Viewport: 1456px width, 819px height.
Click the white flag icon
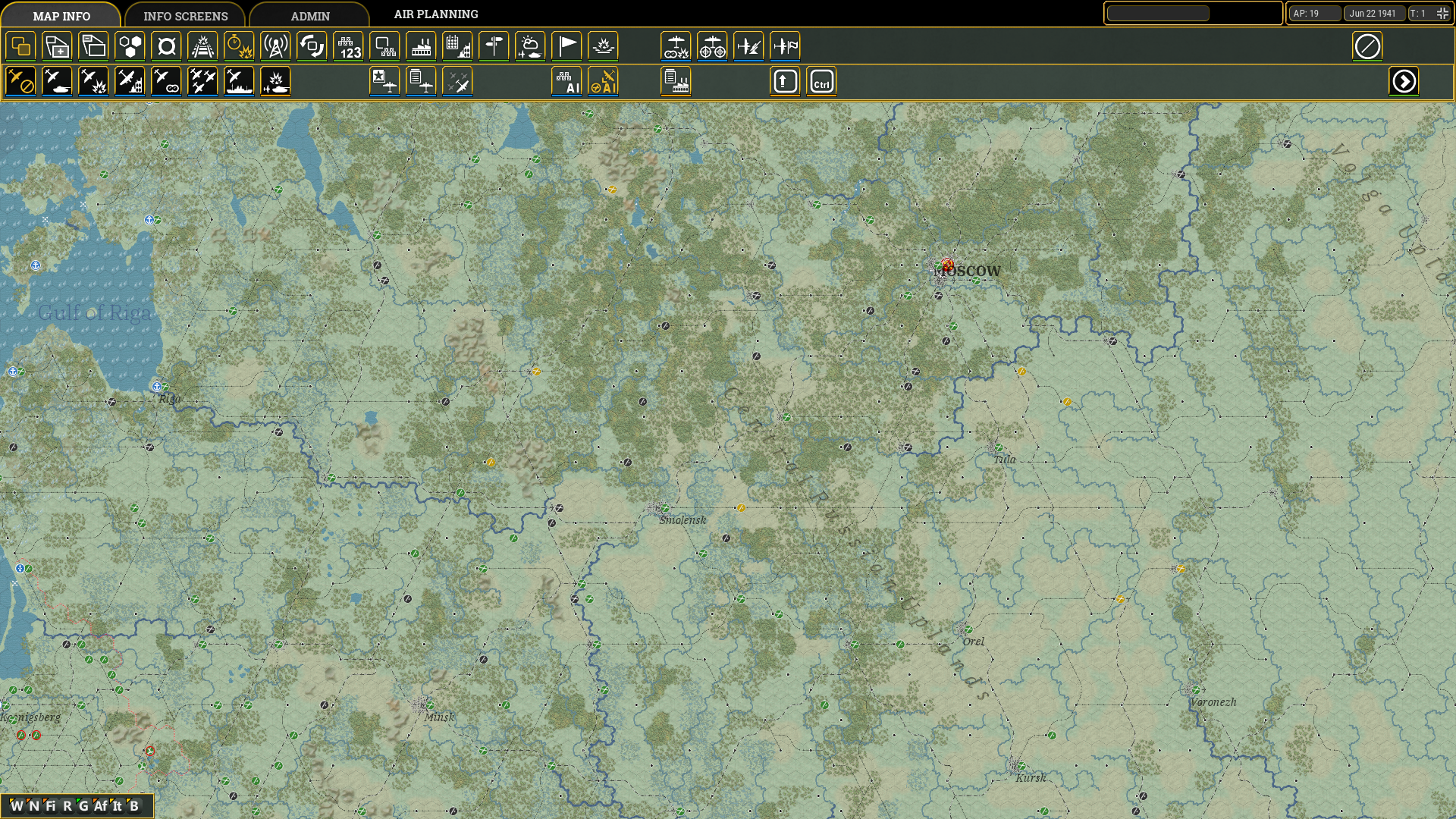pos(566,46)
